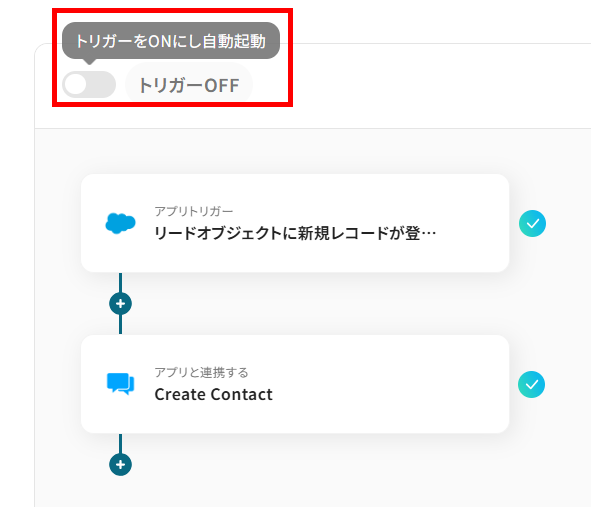Select the アプリトリガー label text

194,211
